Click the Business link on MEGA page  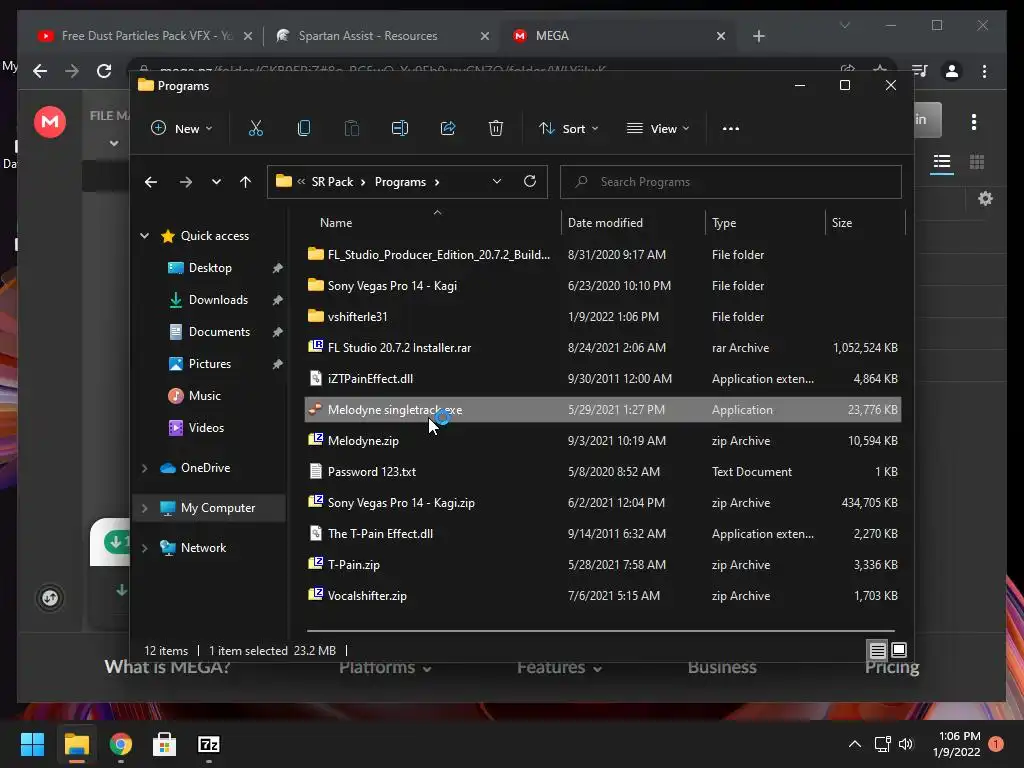[x=722, y=667]
